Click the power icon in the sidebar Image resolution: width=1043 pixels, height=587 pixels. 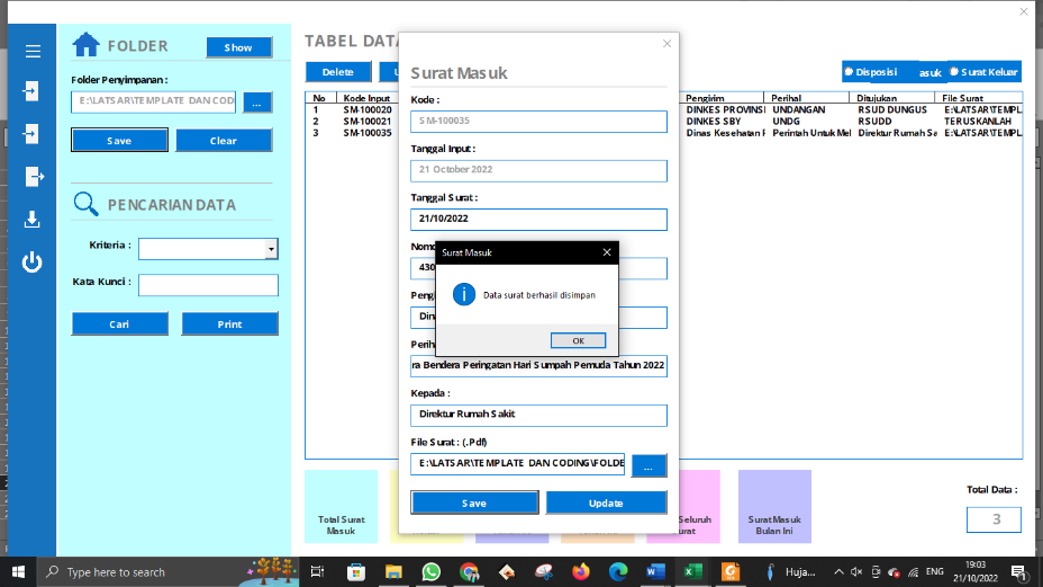(x=32, y=262)
